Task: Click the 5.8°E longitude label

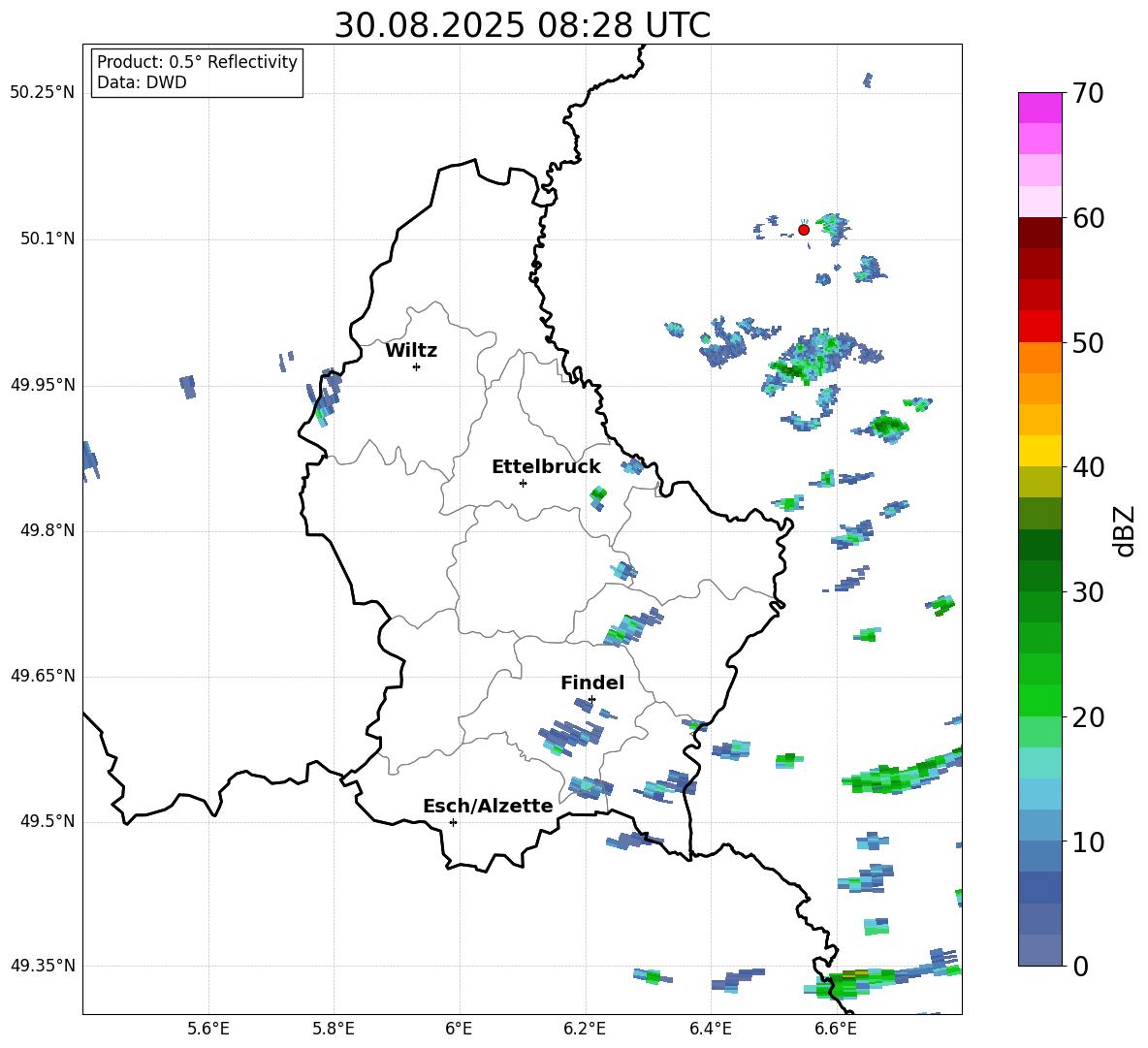Action: click(x=334, y=1029)
